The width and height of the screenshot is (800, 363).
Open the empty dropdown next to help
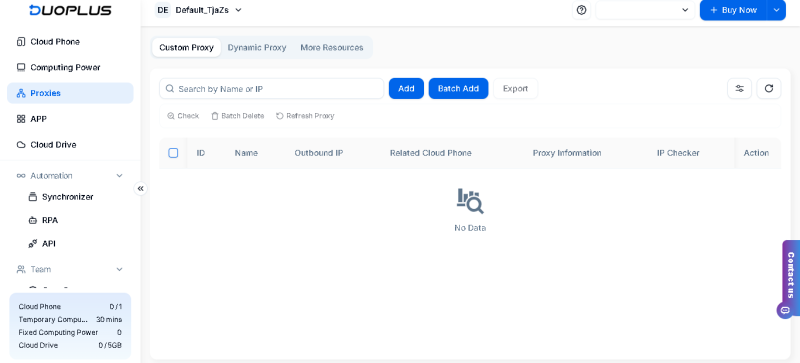tap(645, 10)
